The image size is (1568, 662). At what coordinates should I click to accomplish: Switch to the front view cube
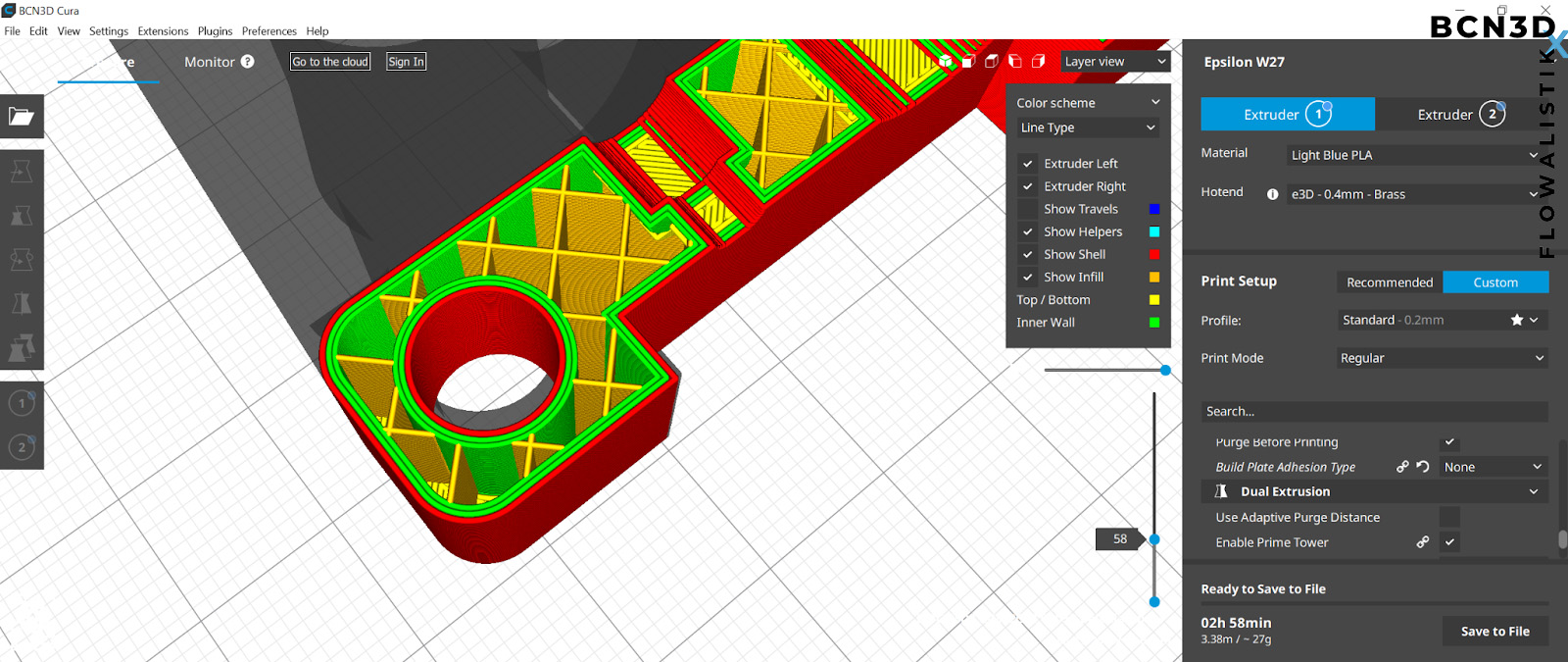pos(968,61)
